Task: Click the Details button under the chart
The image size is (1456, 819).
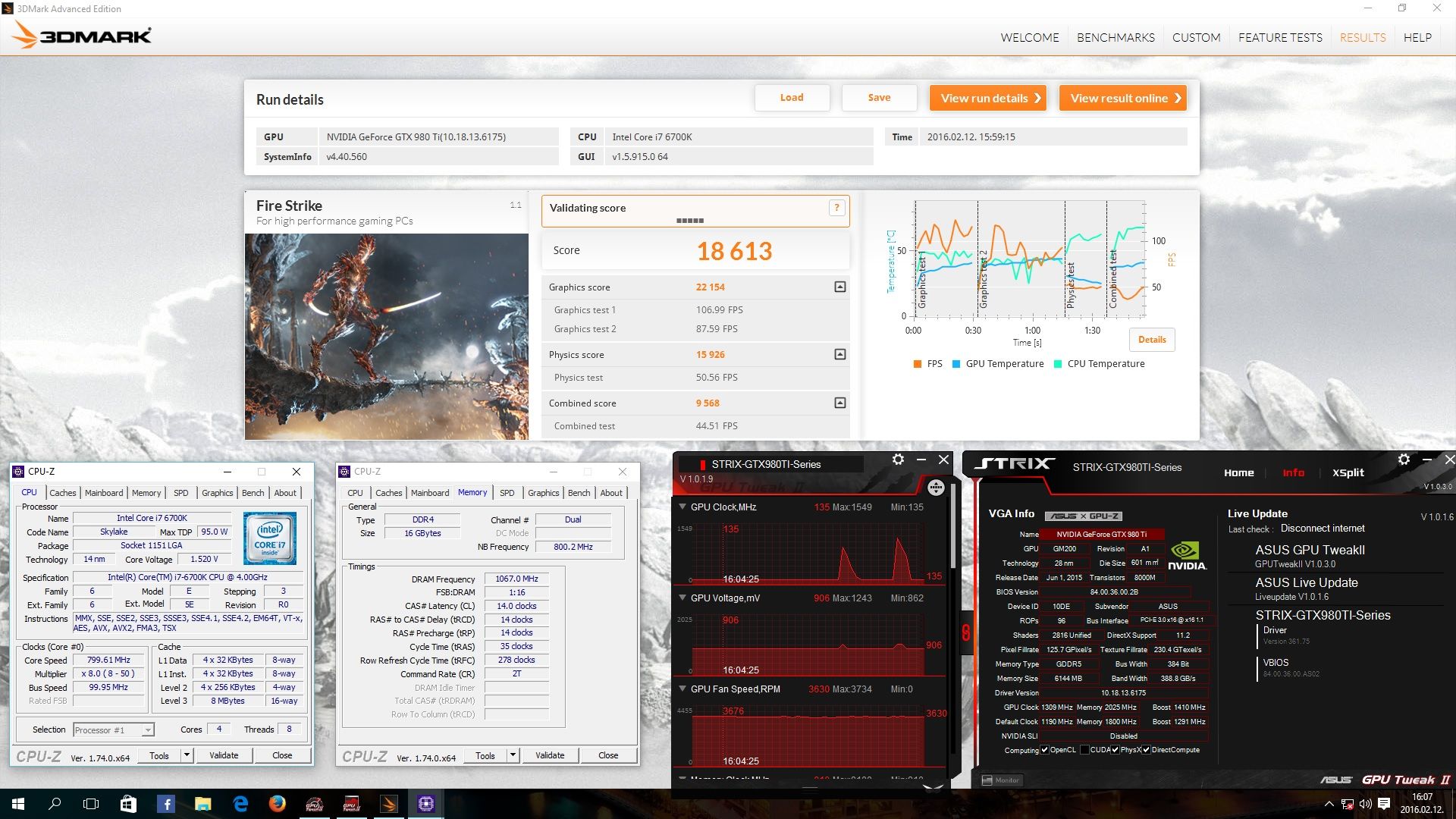Action: point(1151,340)
